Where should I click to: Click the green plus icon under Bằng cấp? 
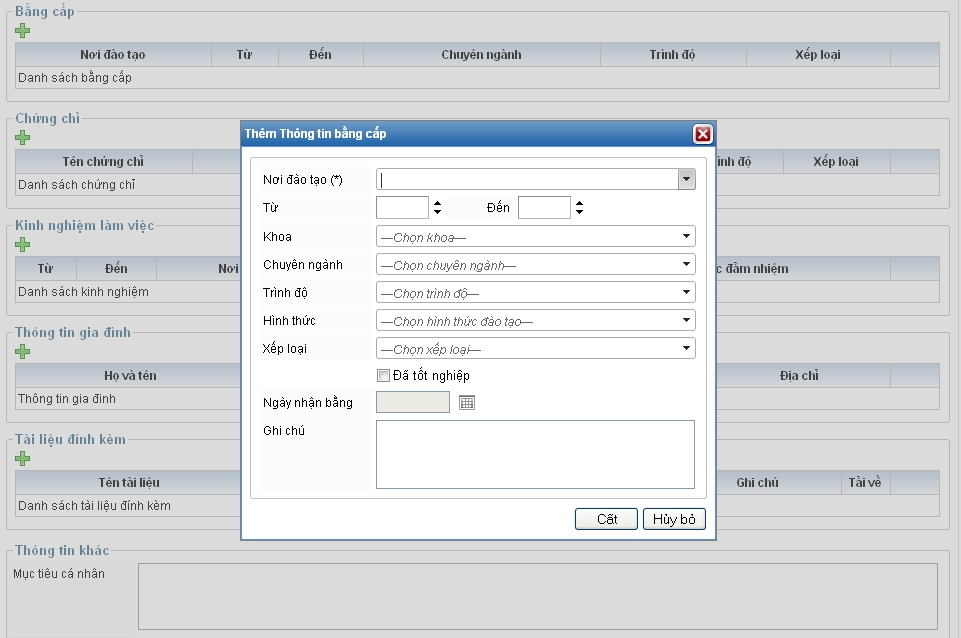23,30
